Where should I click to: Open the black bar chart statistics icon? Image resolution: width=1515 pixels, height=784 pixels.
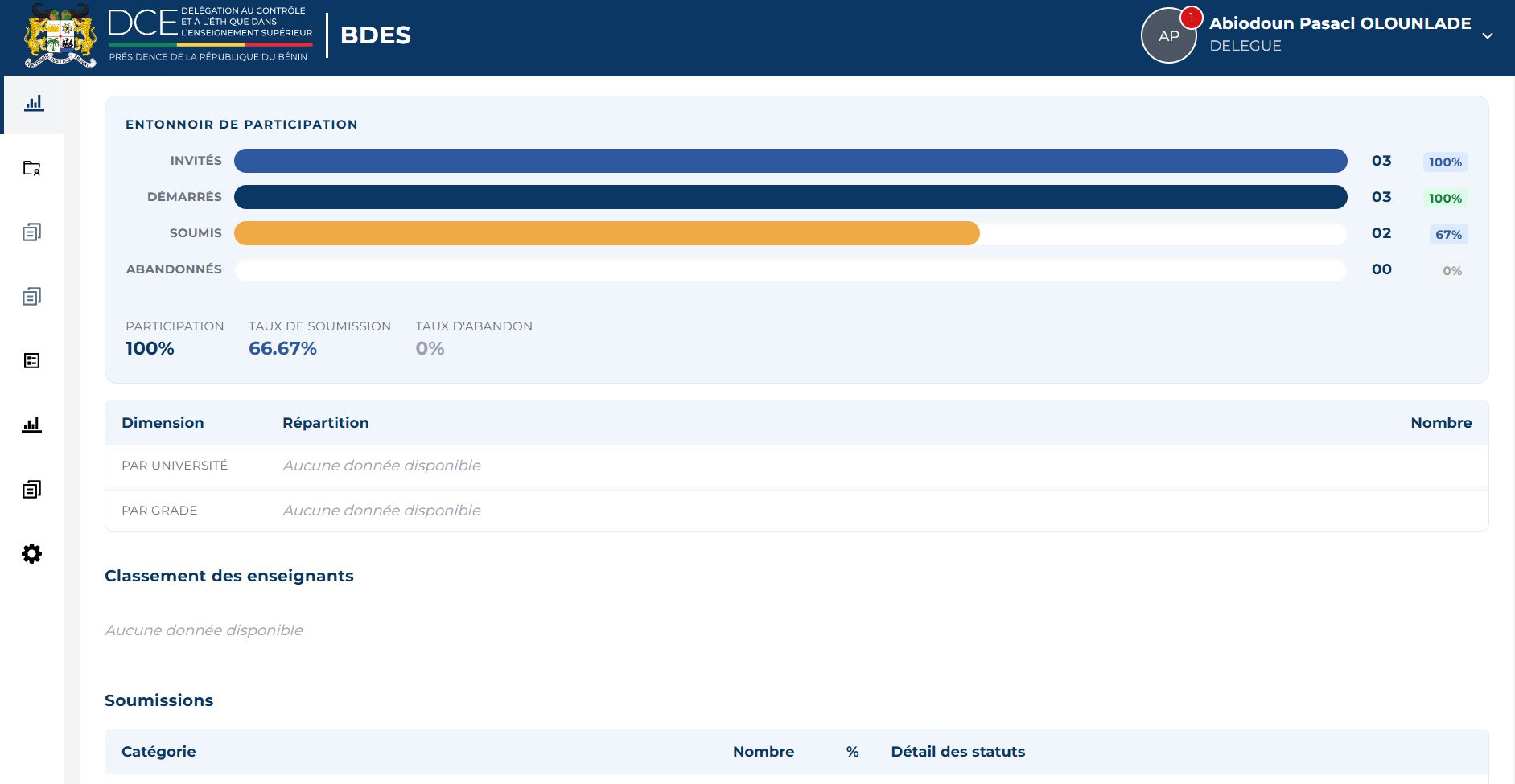[x=32, y=425]
